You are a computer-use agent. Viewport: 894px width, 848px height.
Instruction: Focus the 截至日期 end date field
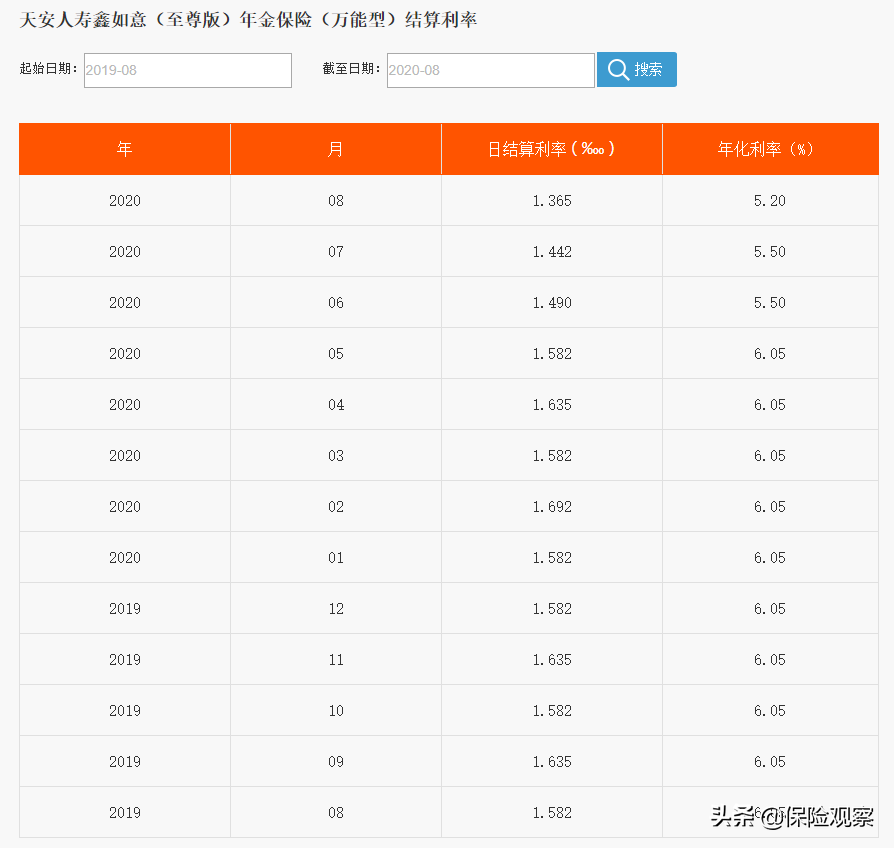(x=490, y=70)
